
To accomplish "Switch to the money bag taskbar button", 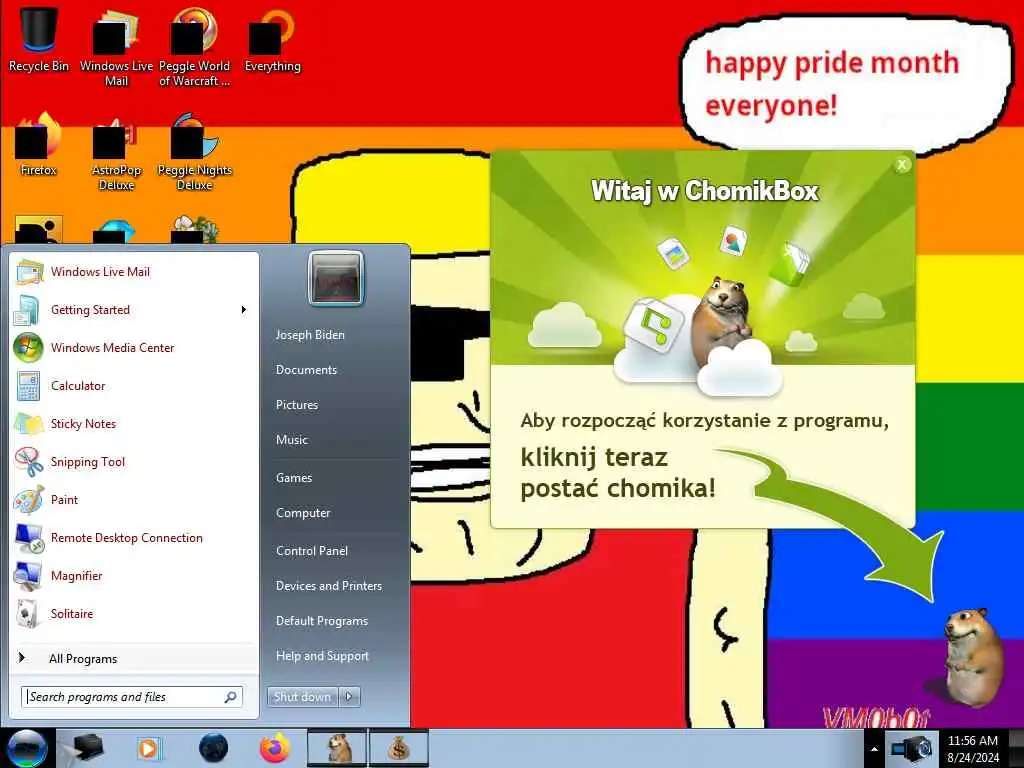I will point(399,748).
